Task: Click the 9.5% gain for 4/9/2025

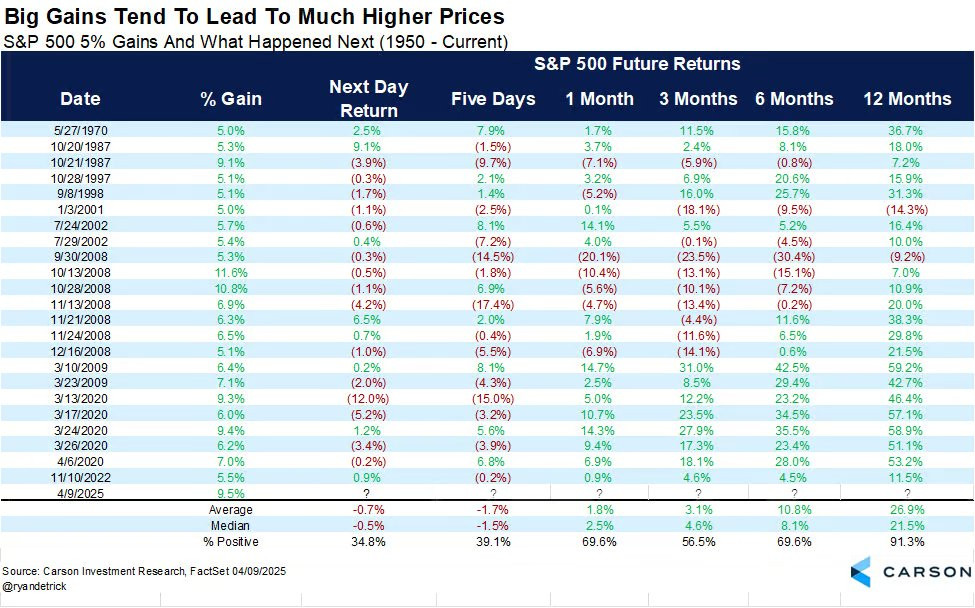Action: coord(231,494)
